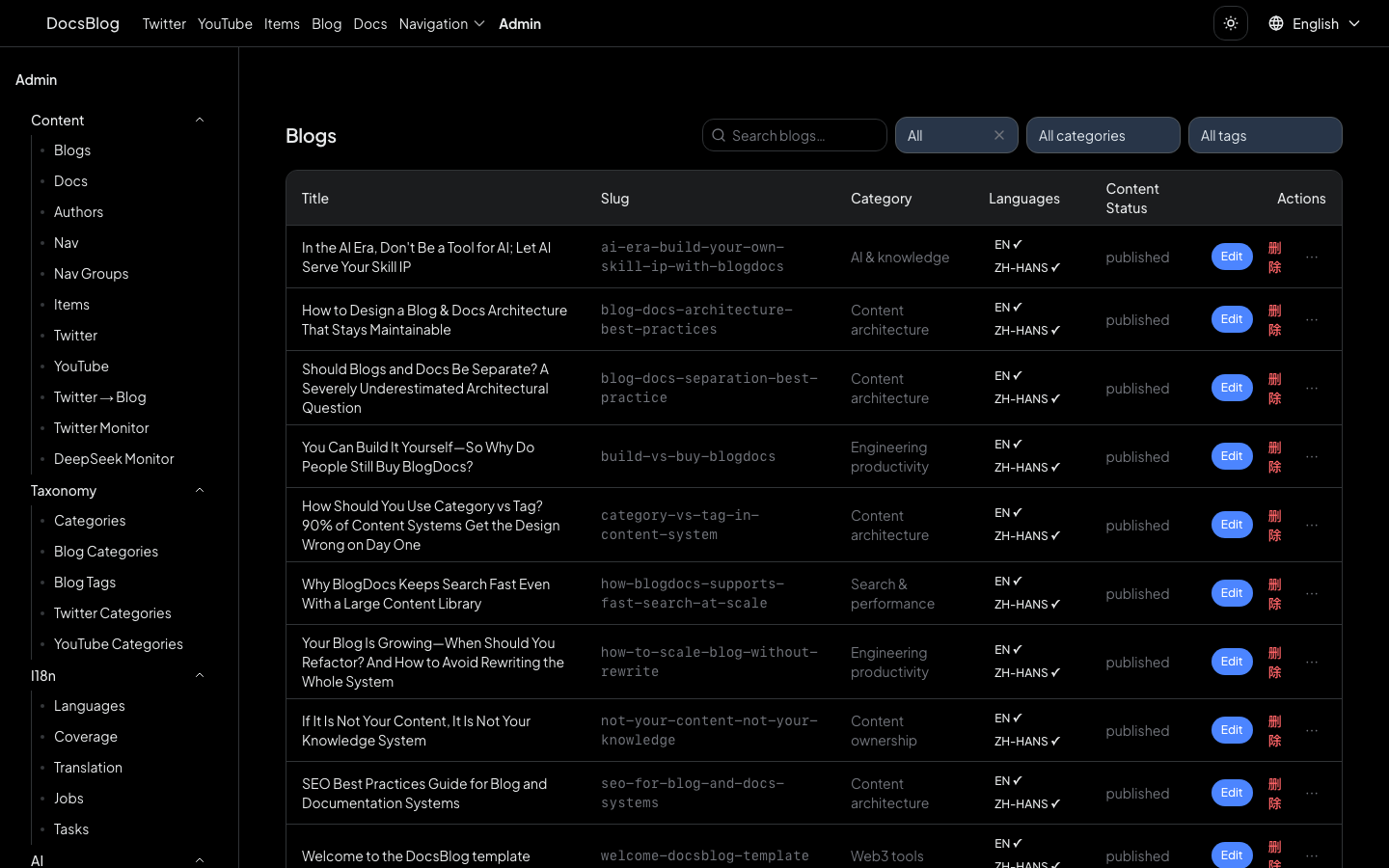Expand the Navigation menu in top bar
The image size is (1389, 868).
(442, 23)
